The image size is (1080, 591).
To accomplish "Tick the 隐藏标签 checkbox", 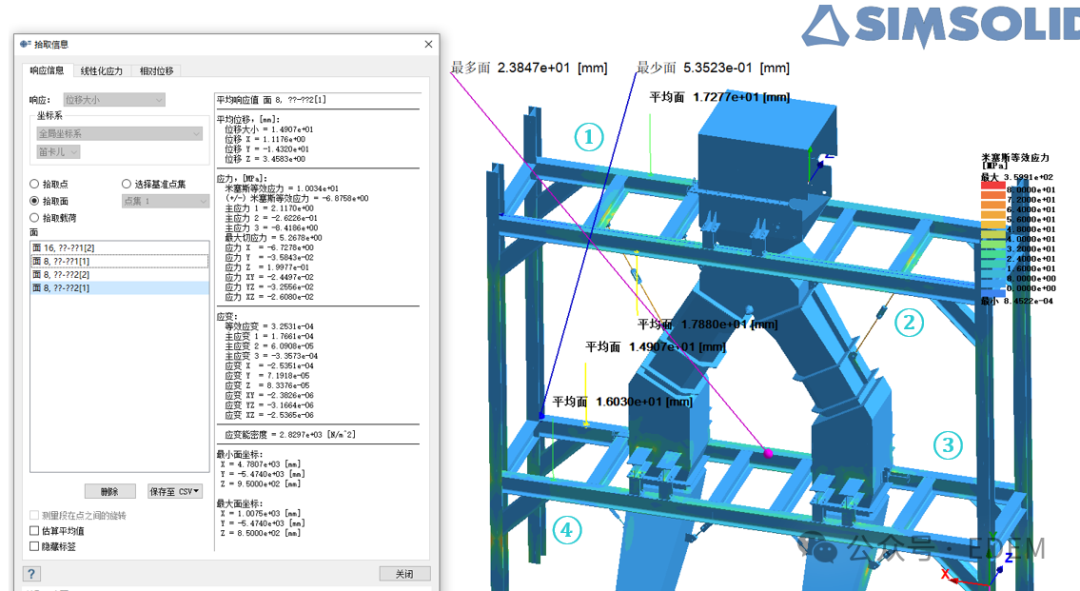I will [35, 546].
